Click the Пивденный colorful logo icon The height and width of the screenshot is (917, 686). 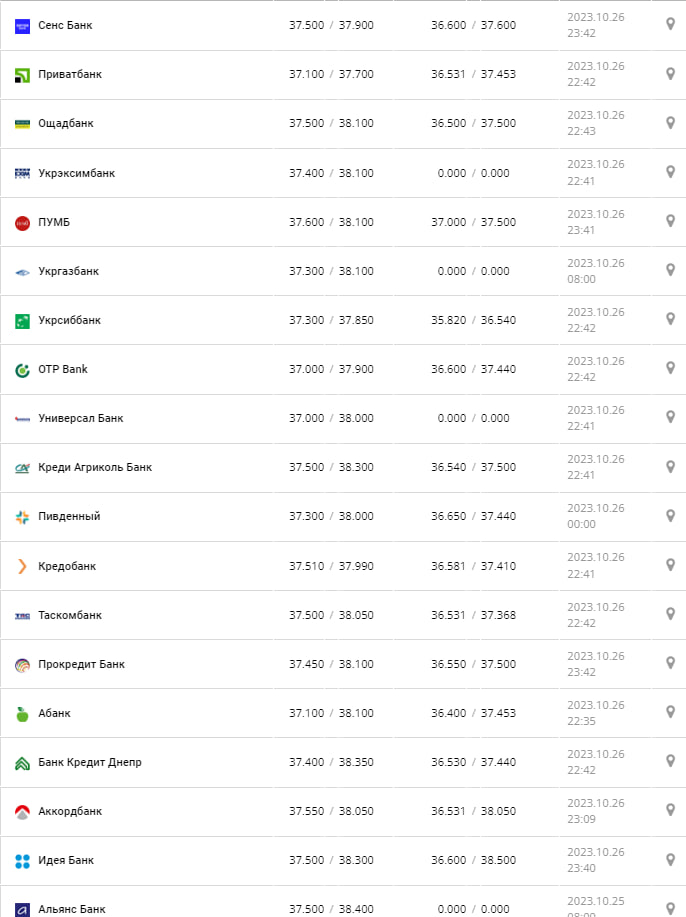22,517
